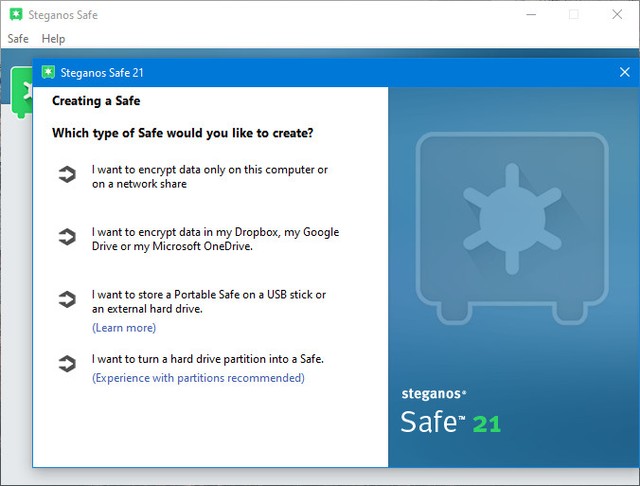Select store Portable Safe on USB stick
Viewport: 640px width, 486px height.
pos(208,301)
